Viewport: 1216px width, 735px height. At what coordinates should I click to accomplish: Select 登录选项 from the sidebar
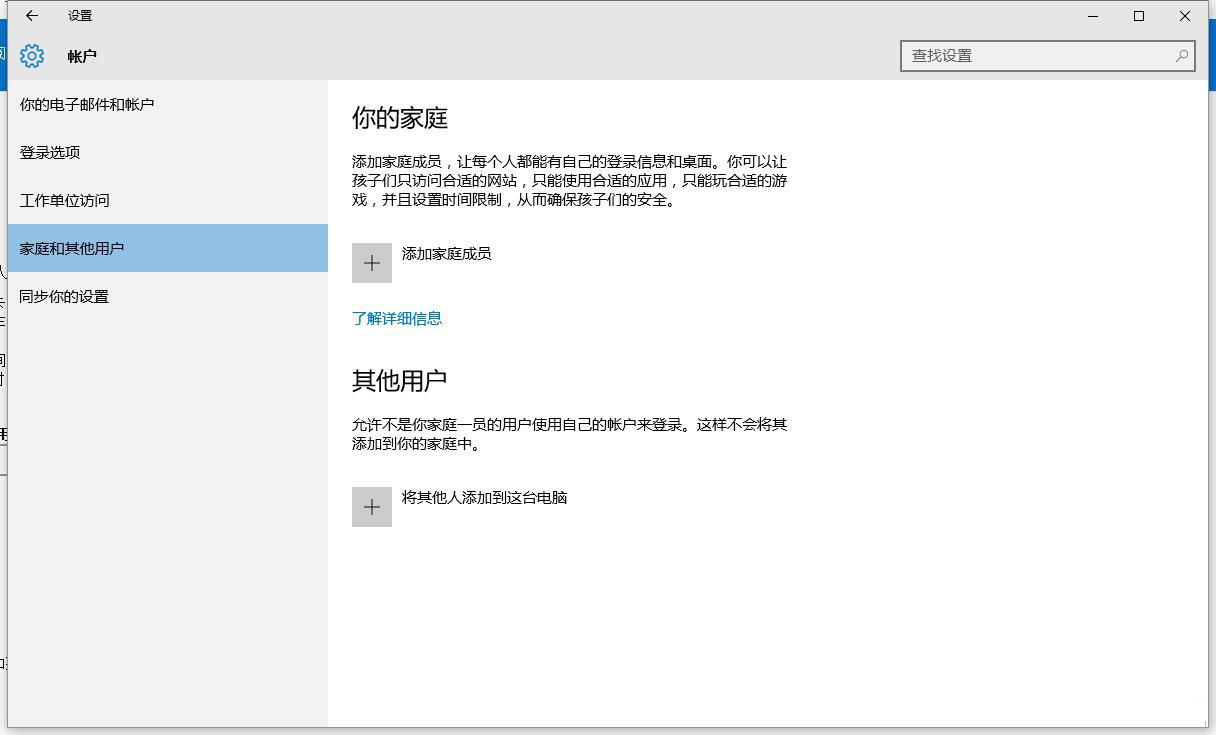[50, 152]
